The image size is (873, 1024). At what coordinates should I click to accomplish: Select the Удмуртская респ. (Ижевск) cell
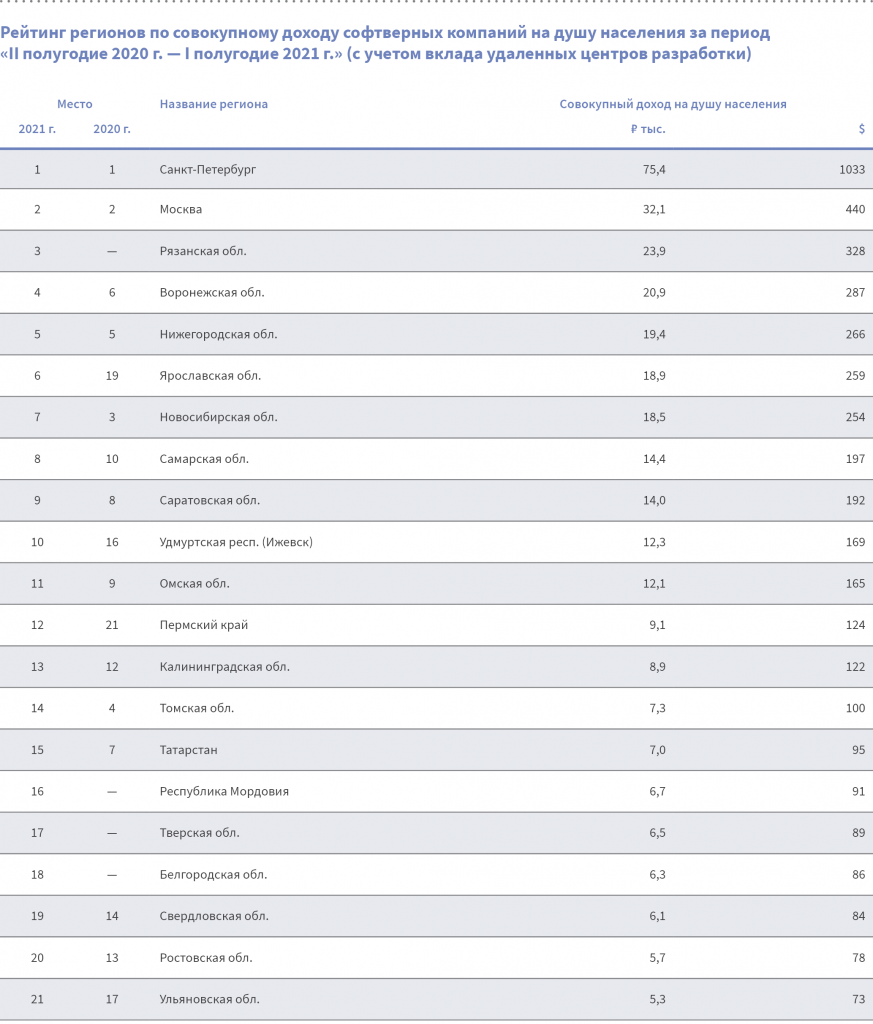coord(236,542)
